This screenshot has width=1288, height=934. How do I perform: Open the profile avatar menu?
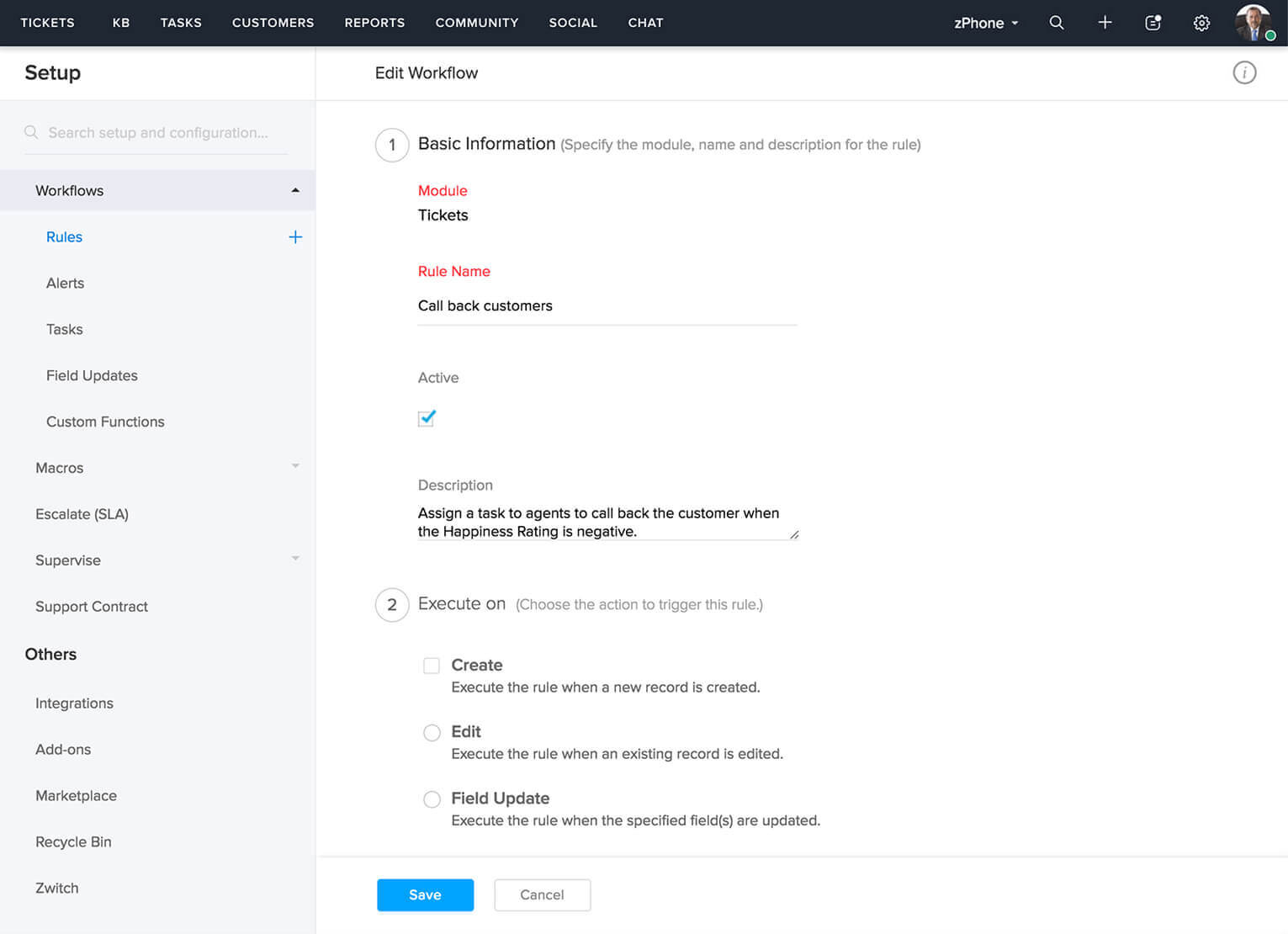1254,23
